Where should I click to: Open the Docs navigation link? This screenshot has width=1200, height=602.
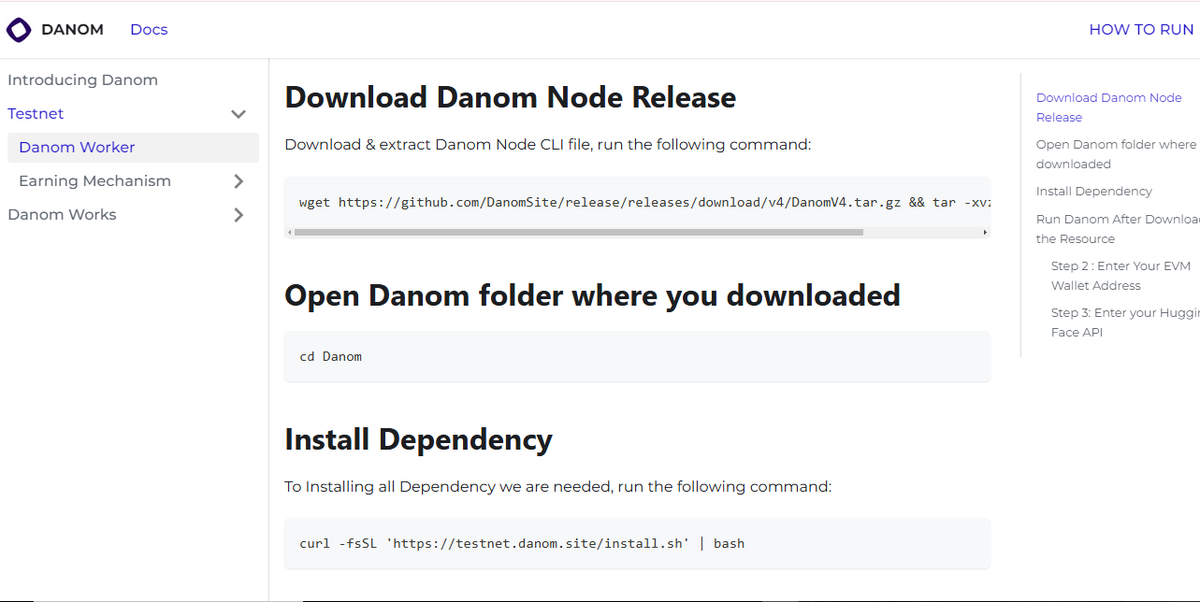[149, 30]
